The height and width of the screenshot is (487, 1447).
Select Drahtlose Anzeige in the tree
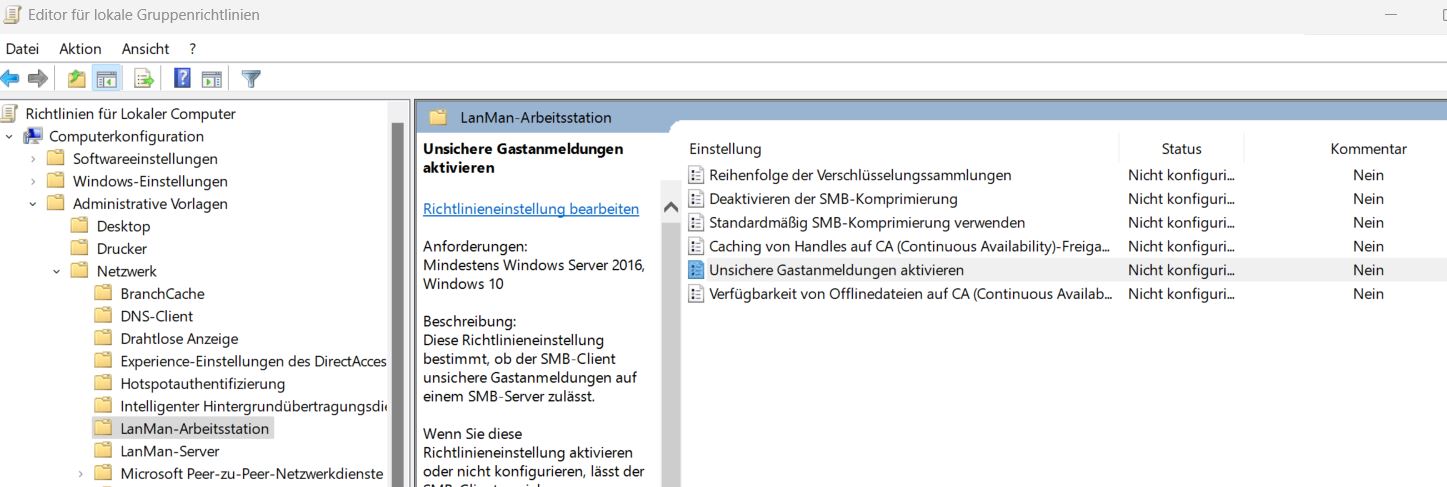(179, 339)
